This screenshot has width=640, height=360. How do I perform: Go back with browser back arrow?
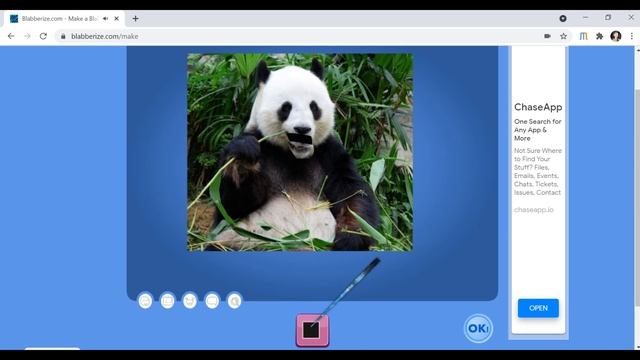click(11, 36)
